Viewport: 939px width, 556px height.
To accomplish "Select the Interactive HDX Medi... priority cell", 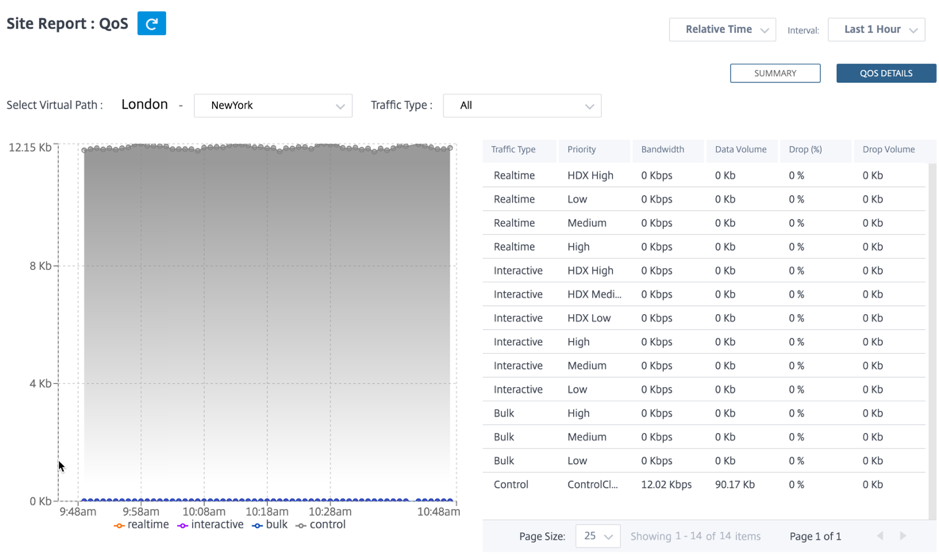I will click(x=594, y=294).
